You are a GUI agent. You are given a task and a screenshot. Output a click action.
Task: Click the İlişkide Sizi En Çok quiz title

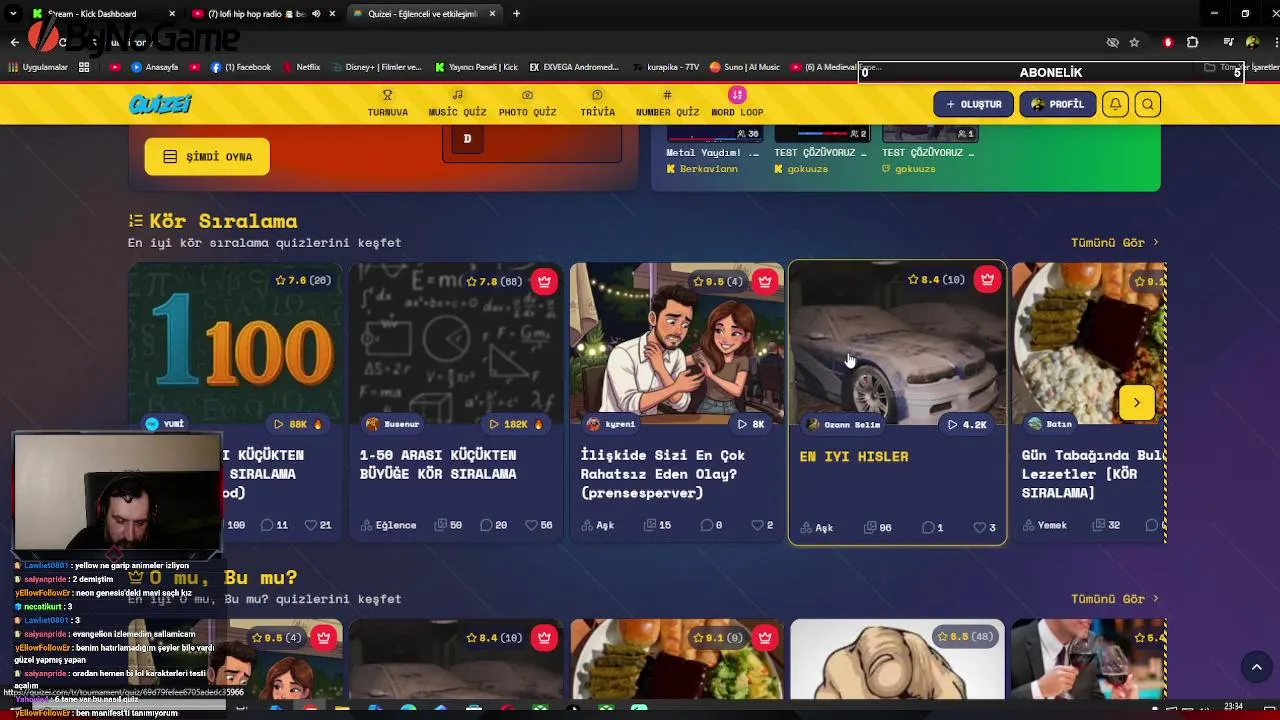(x=663, y=474)
